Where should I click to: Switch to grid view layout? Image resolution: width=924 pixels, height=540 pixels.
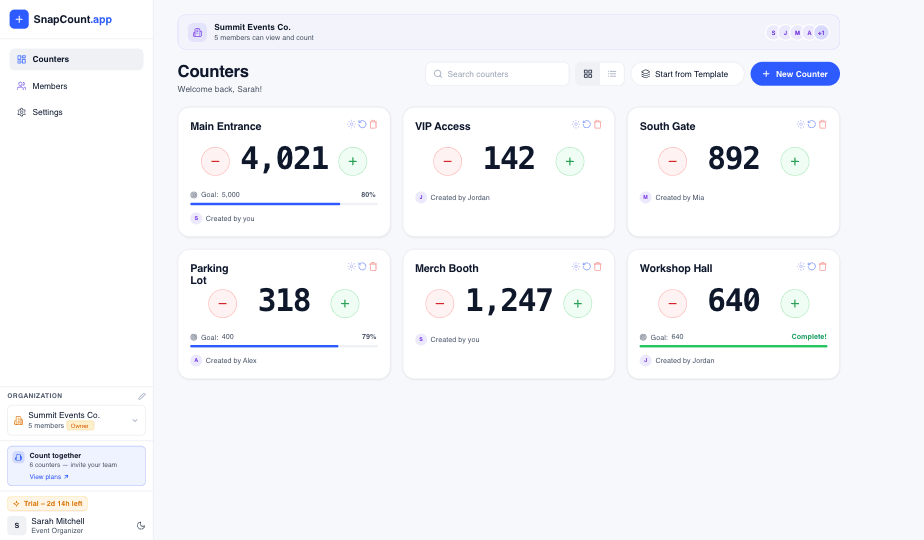tap(588, 74)
